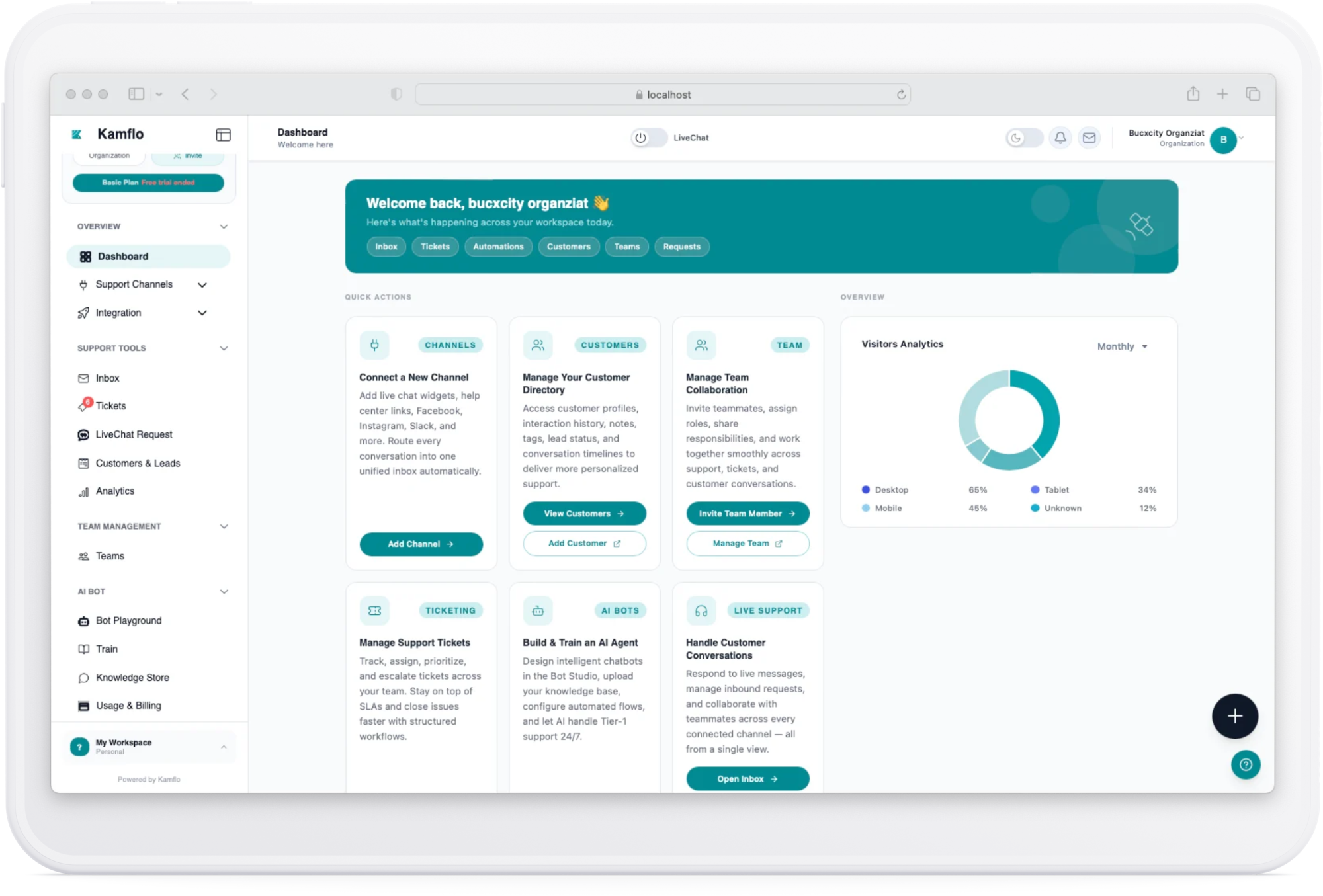Image resolution: width=1323 pixels, height=896 pixels.
Task: Click the plug icon on Channels card
Action: point(374,345)
